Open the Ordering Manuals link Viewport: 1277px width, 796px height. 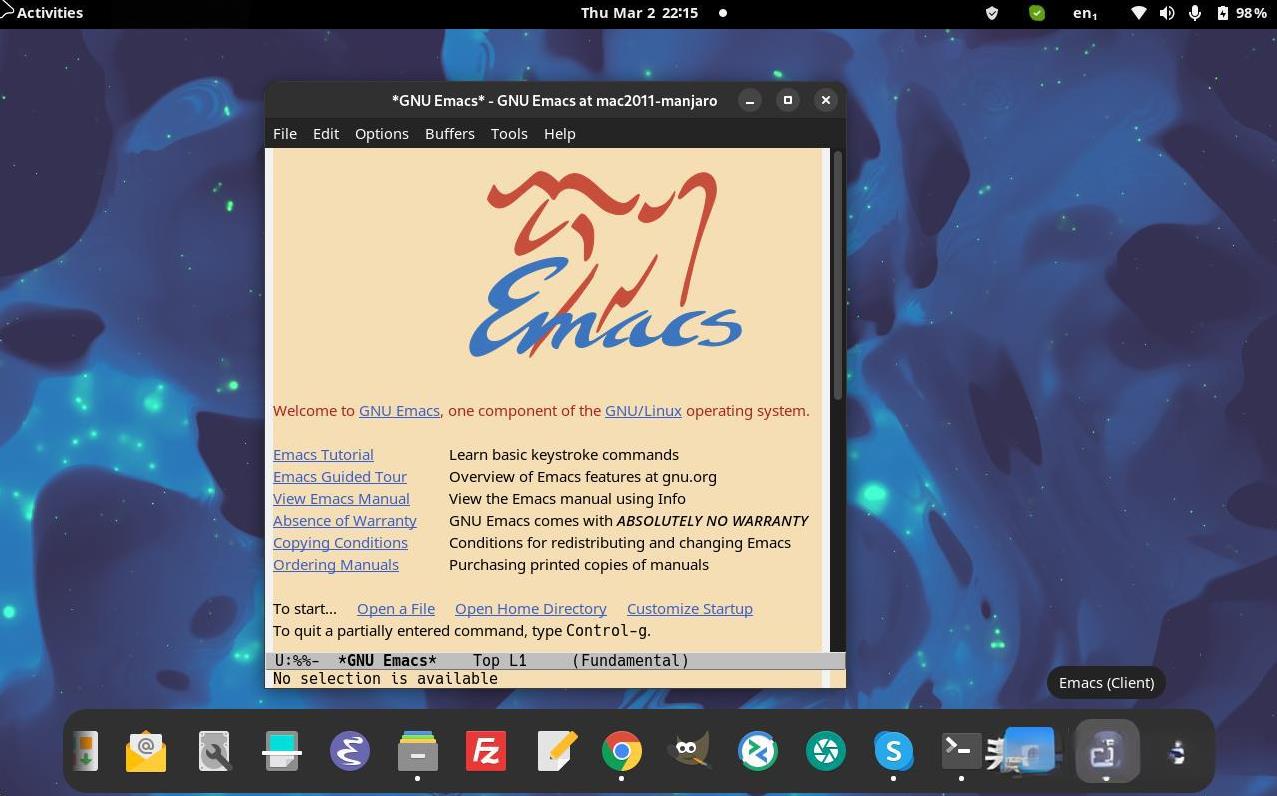(x=336, y=565)
